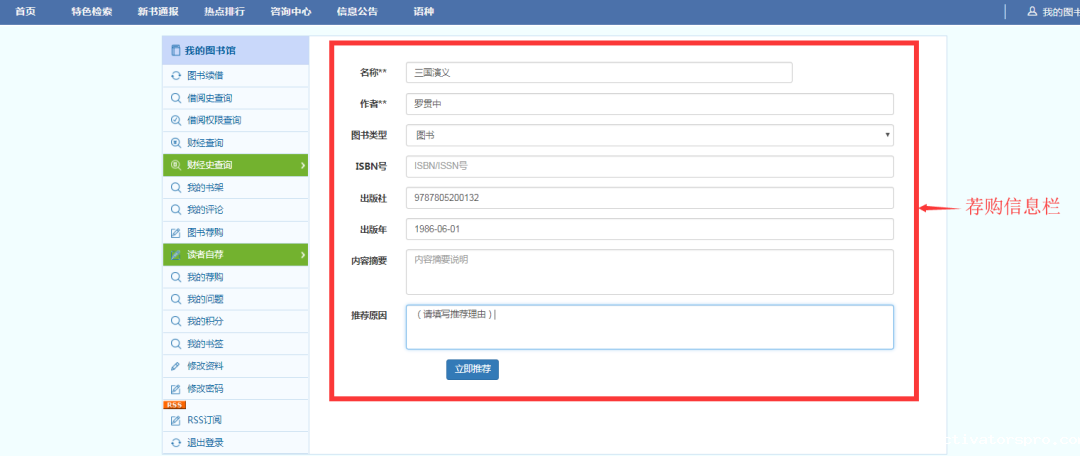
Task: Open the 热点排行 menu
Action: tap(224, 12)
